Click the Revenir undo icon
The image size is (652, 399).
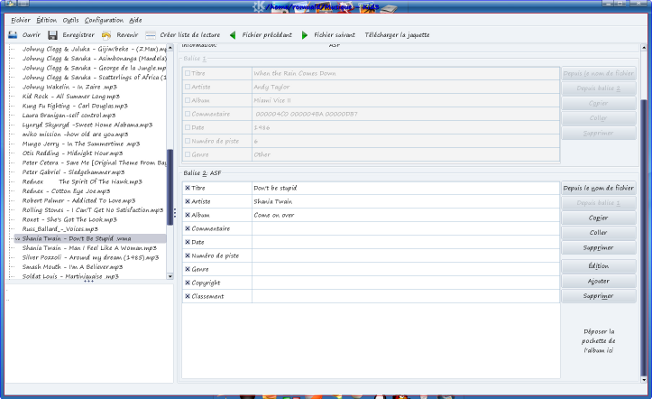pyautogui.click(x=106, y=35)
